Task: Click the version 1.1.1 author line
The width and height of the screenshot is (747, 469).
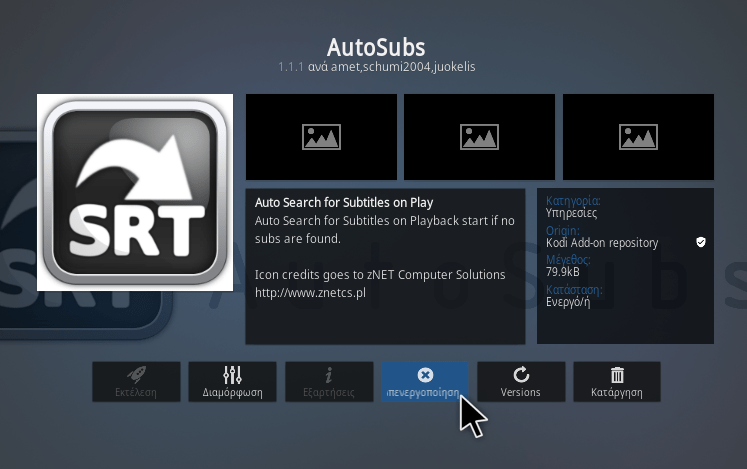Action: [377, 67]
